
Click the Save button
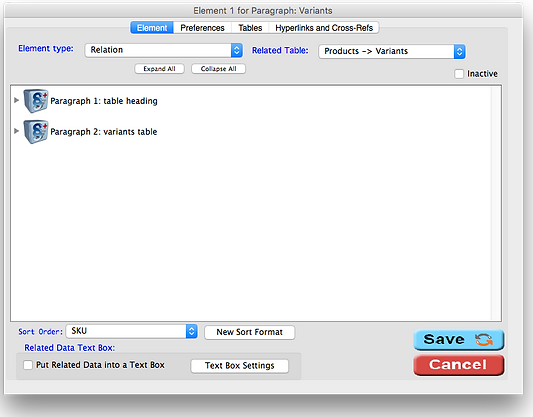459,340
